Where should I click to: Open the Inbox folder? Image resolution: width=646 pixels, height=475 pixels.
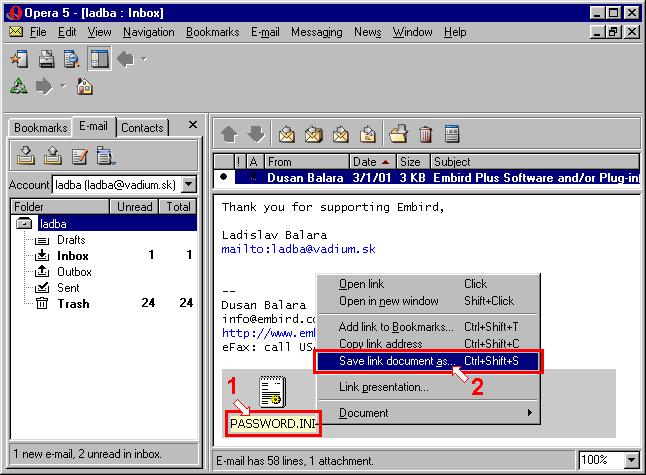pyautogui.click(x=73, y=256)
